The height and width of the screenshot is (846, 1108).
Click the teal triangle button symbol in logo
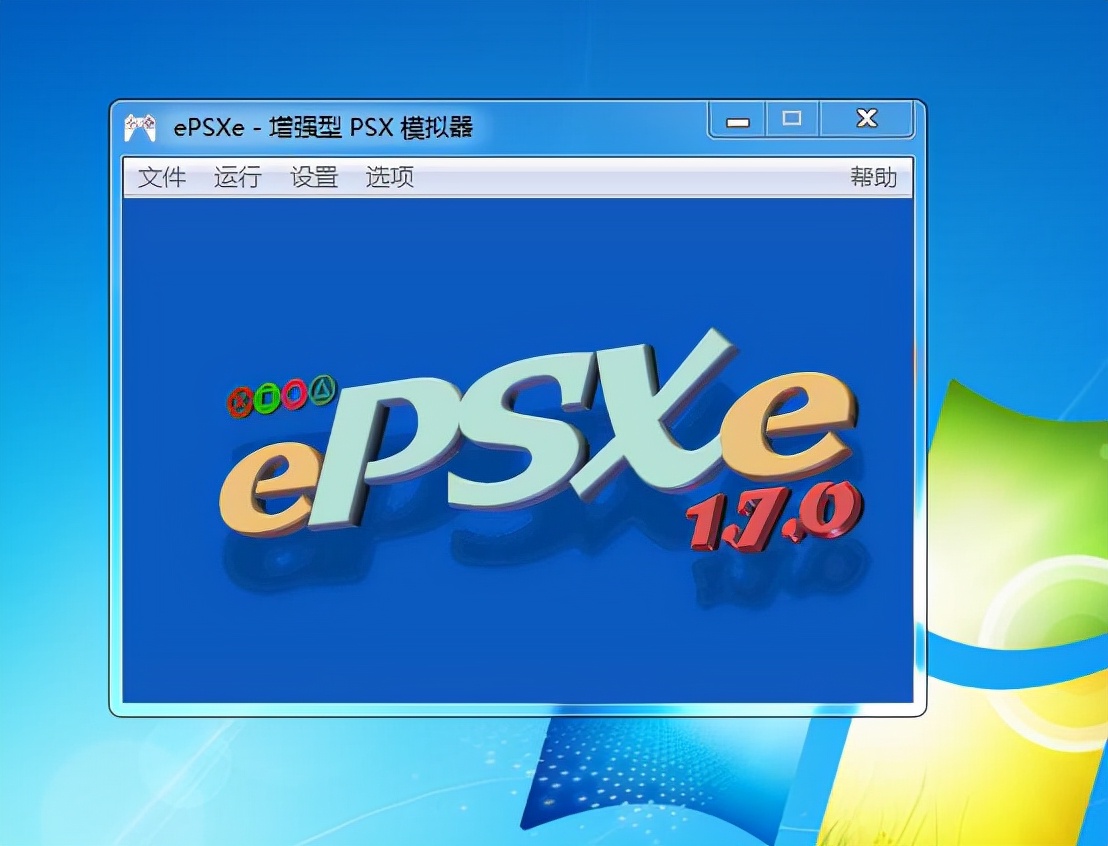[322, 389]
